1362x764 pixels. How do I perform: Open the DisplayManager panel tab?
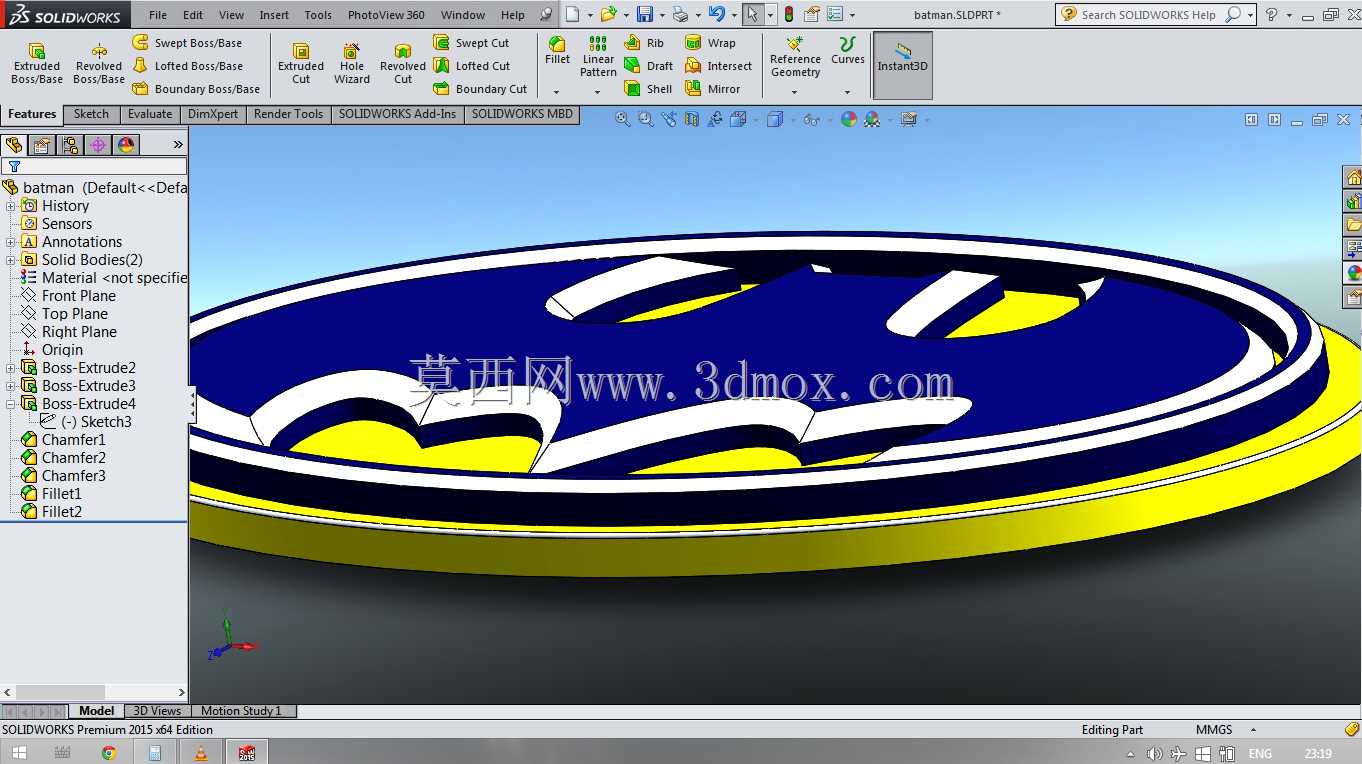click(126, 145)
